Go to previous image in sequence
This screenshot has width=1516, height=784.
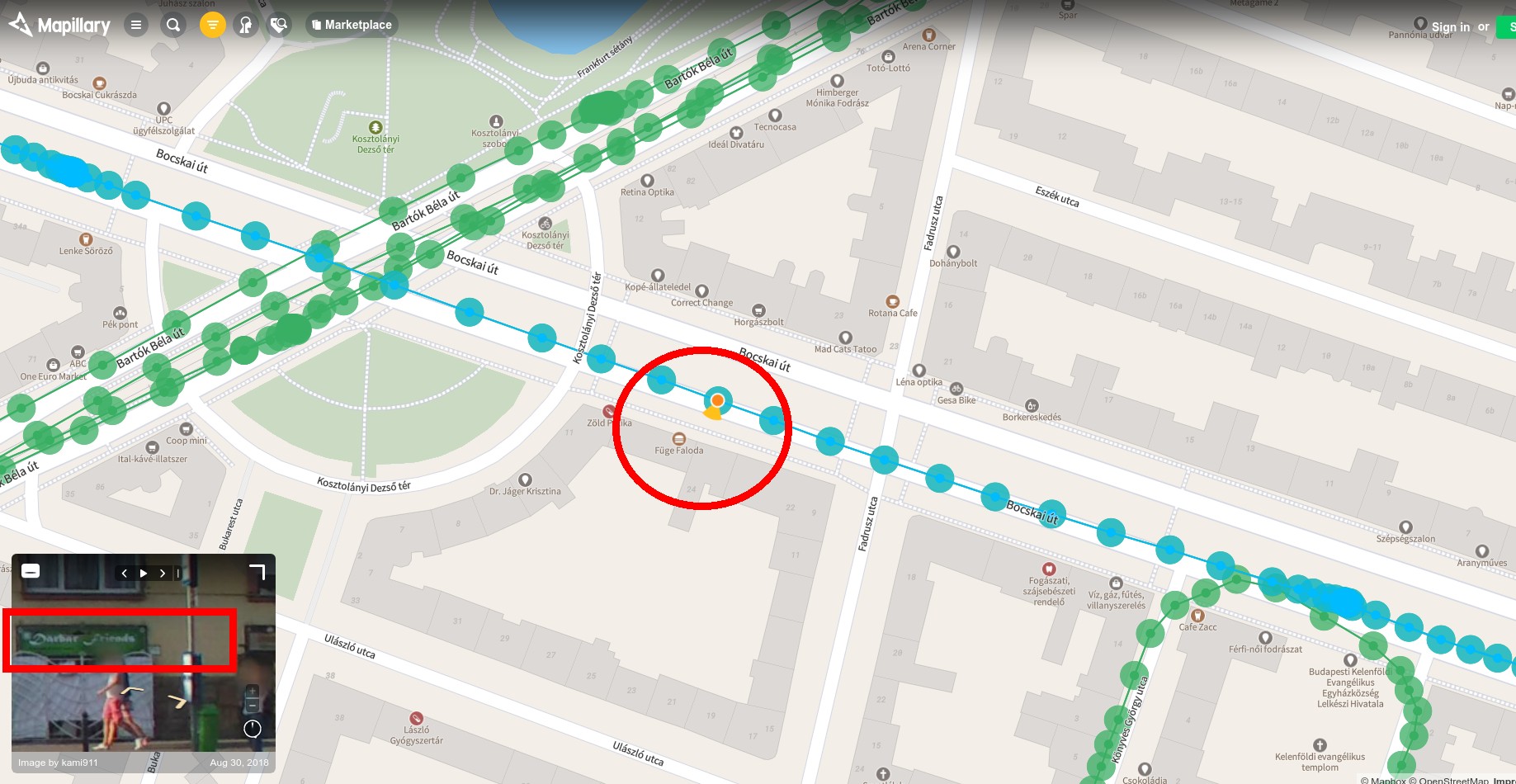(125, 573)
